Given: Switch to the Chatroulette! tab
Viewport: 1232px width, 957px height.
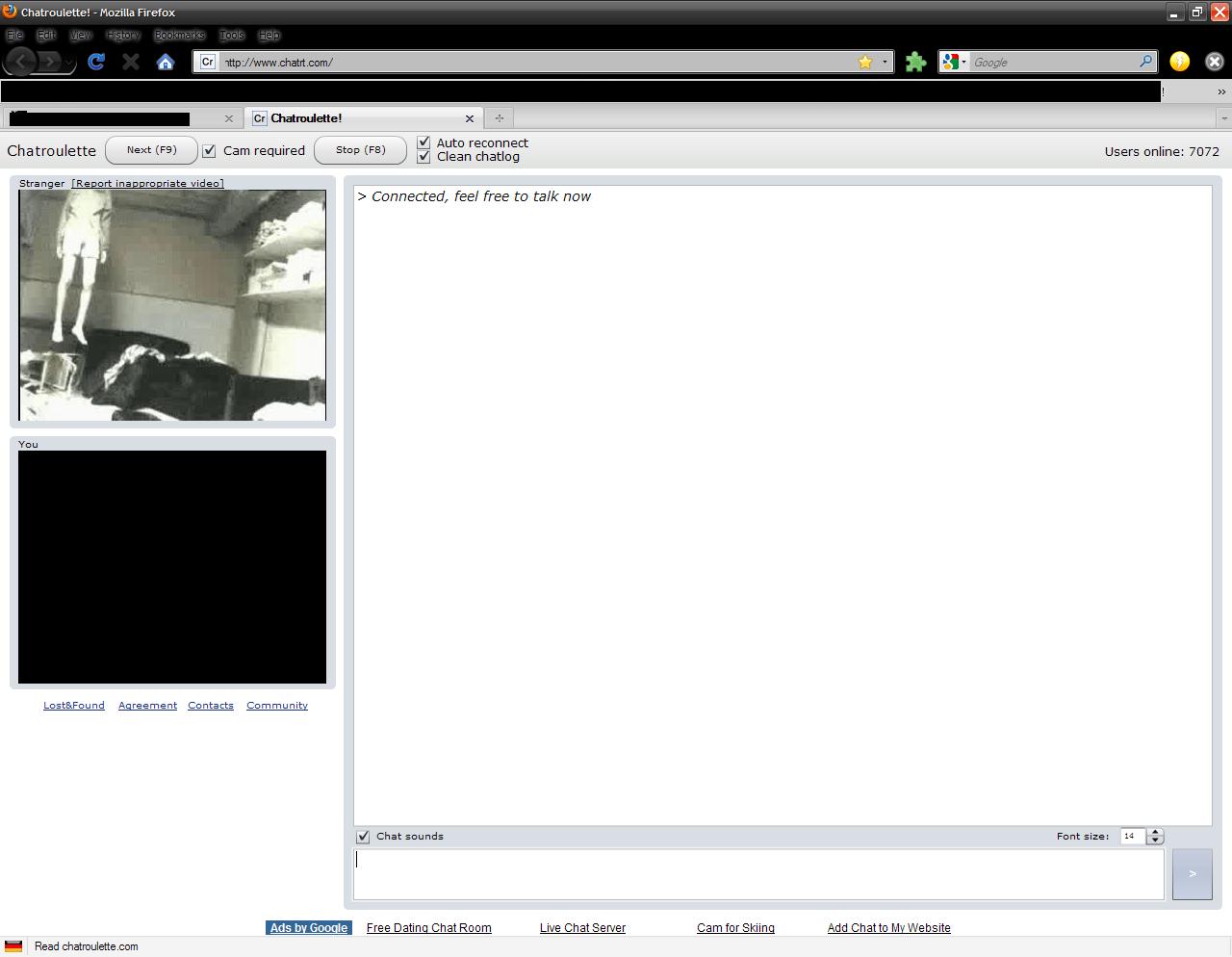Looking at the screenshot, I should tap(364, 118).
